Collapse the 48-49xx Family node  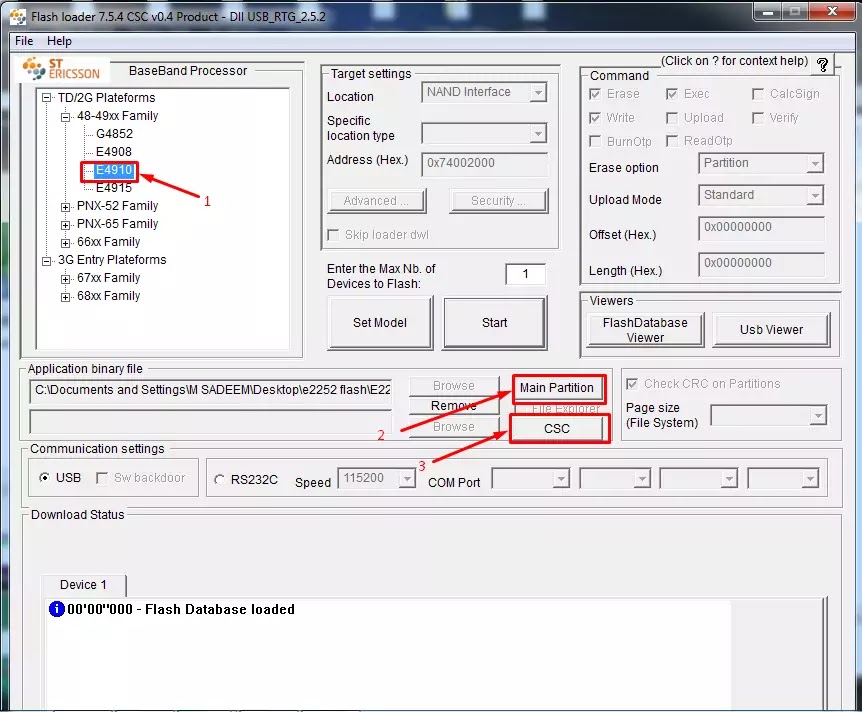coord(65,116)
